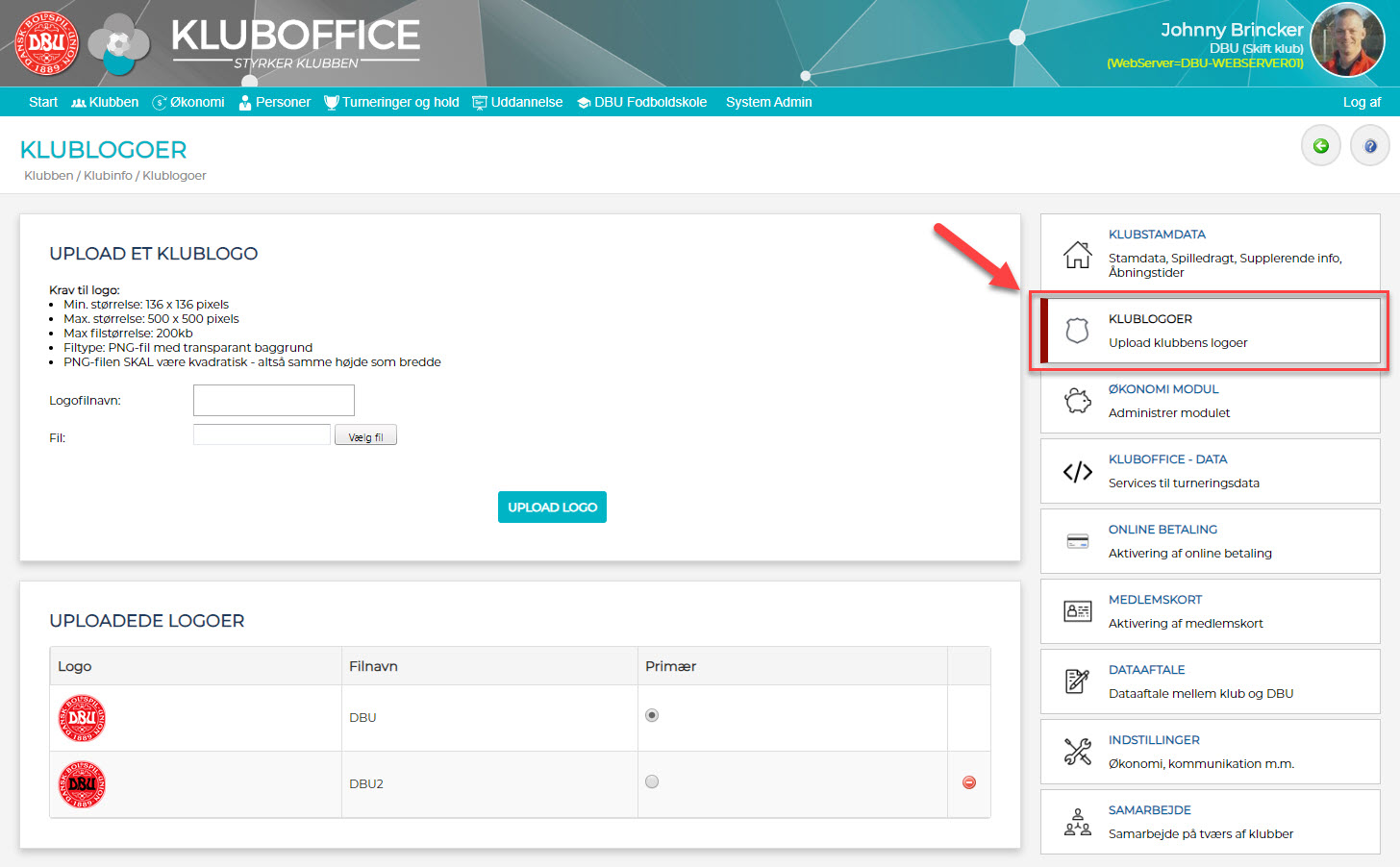The width and height of the screenshot is (1400, 867).
Task: Select DBU2 as primary logo radio
Action: pyautogui.click(x=652, y=781)
